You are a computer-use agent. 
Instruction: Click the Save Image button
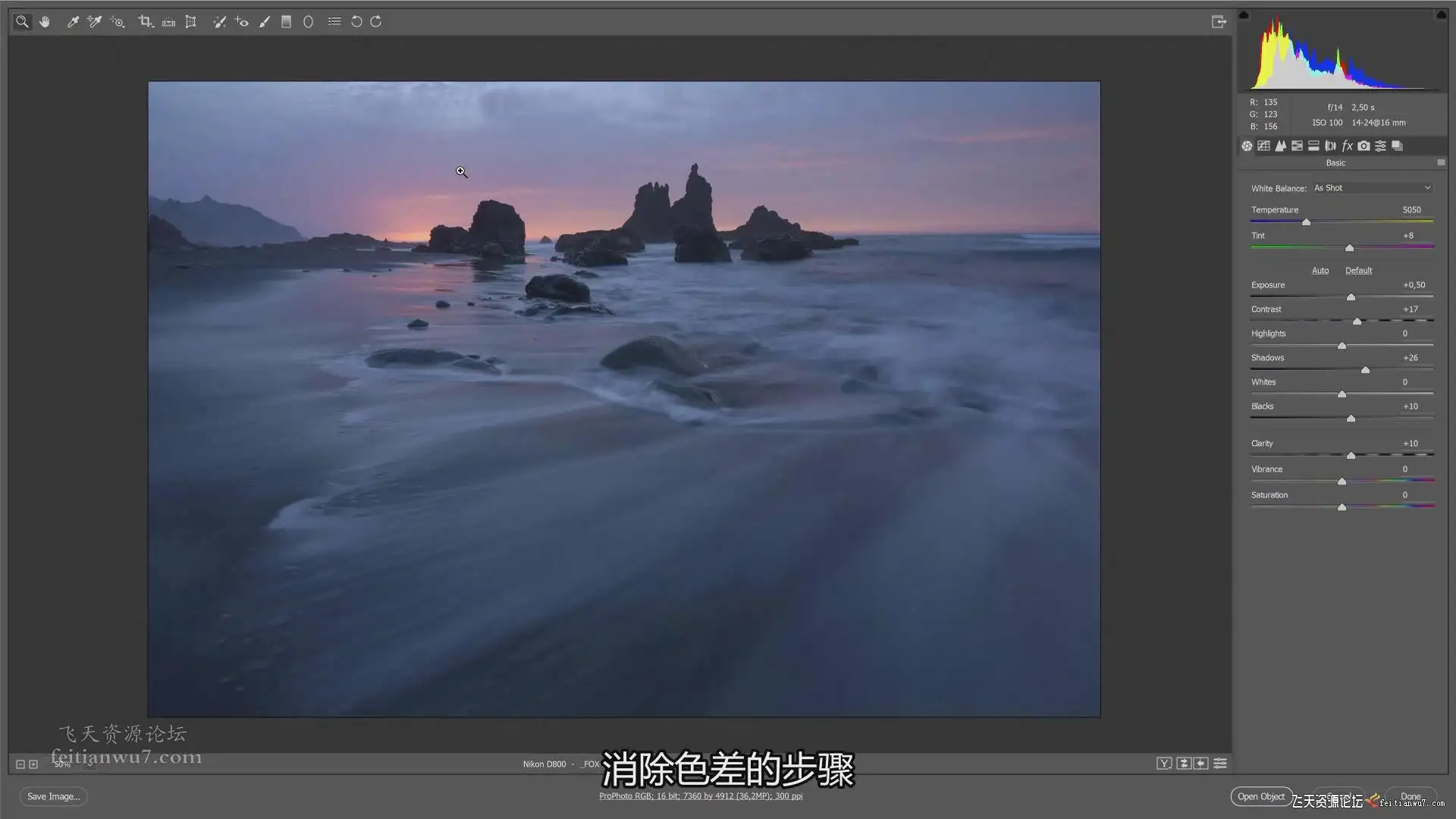(53, 796)
